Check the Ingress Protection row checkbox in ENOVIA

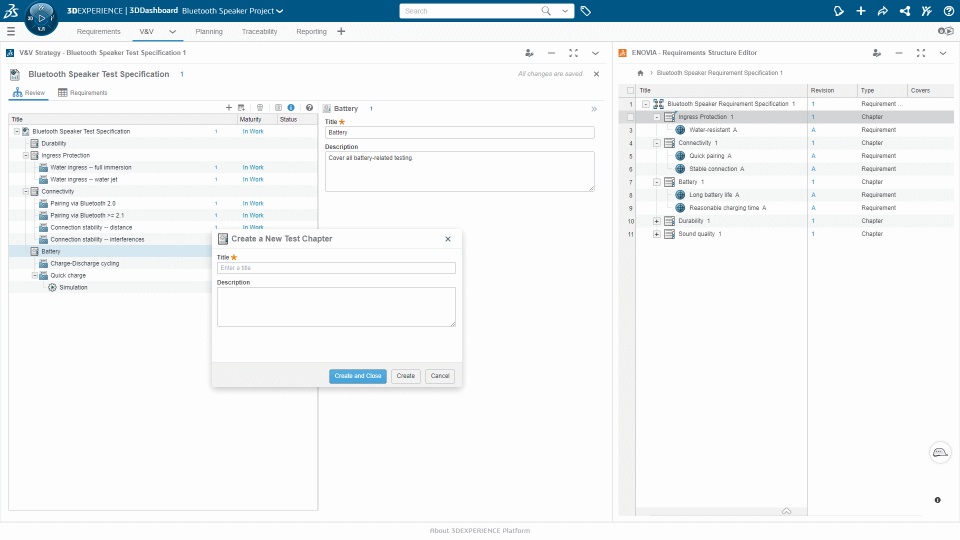click(x=630, y=117)
